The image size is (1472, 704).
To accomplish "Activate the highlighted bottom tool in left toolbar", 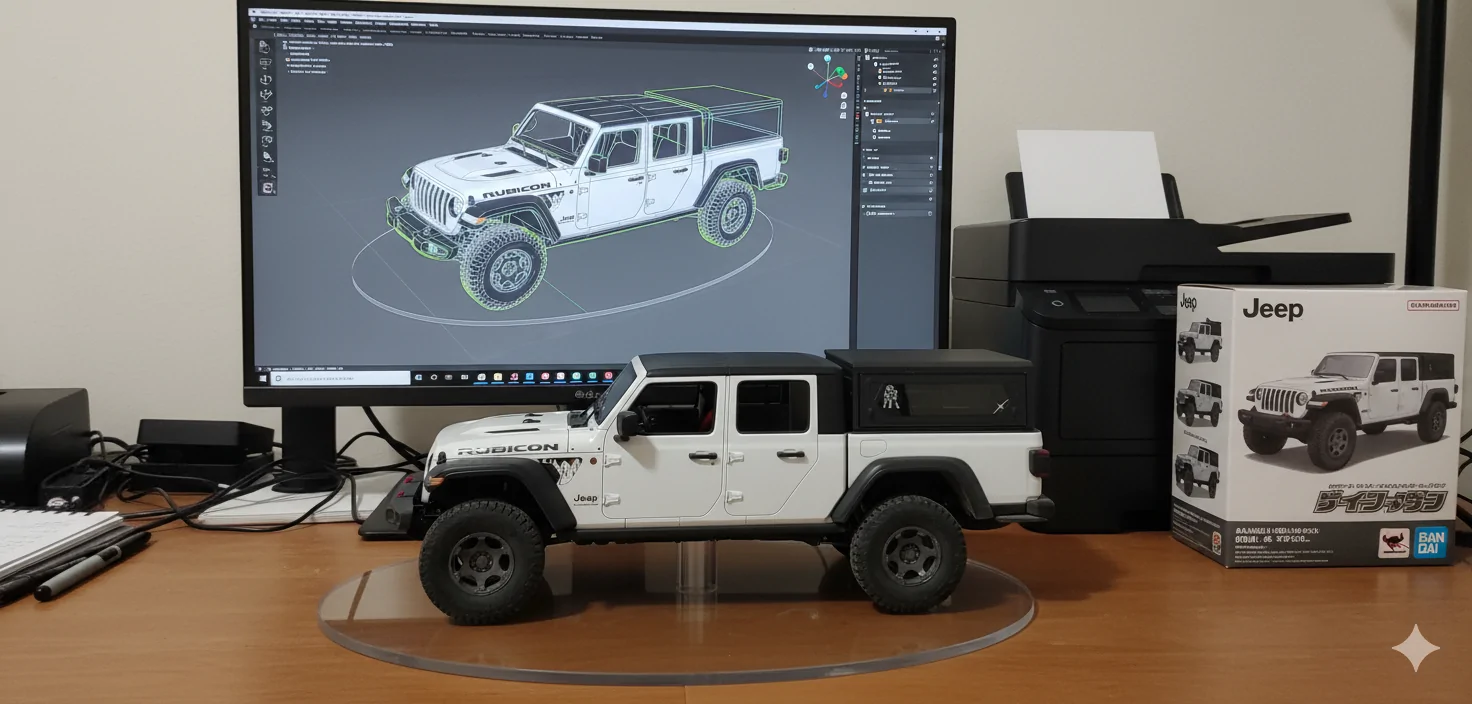I will [268, 187].
